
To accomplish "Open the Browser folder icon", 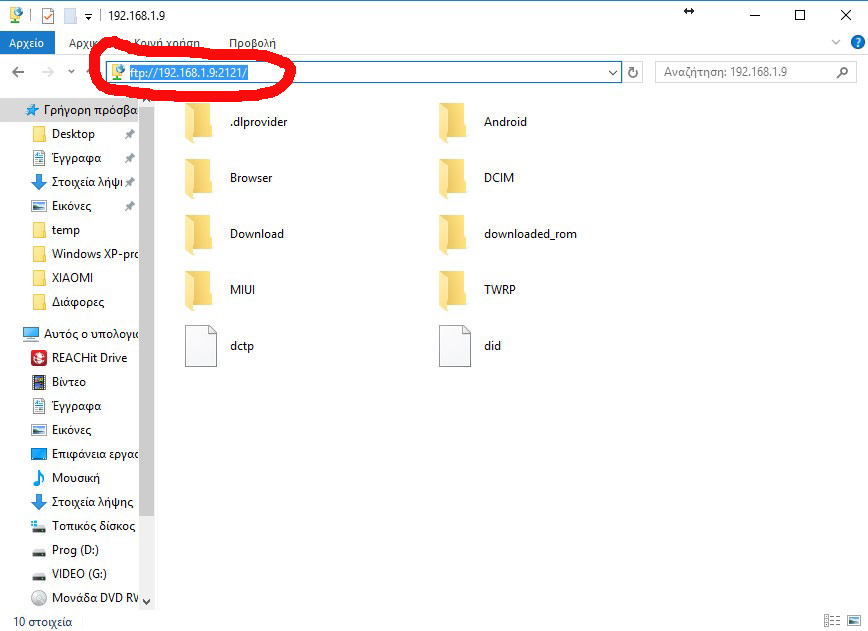I will 199,178.
